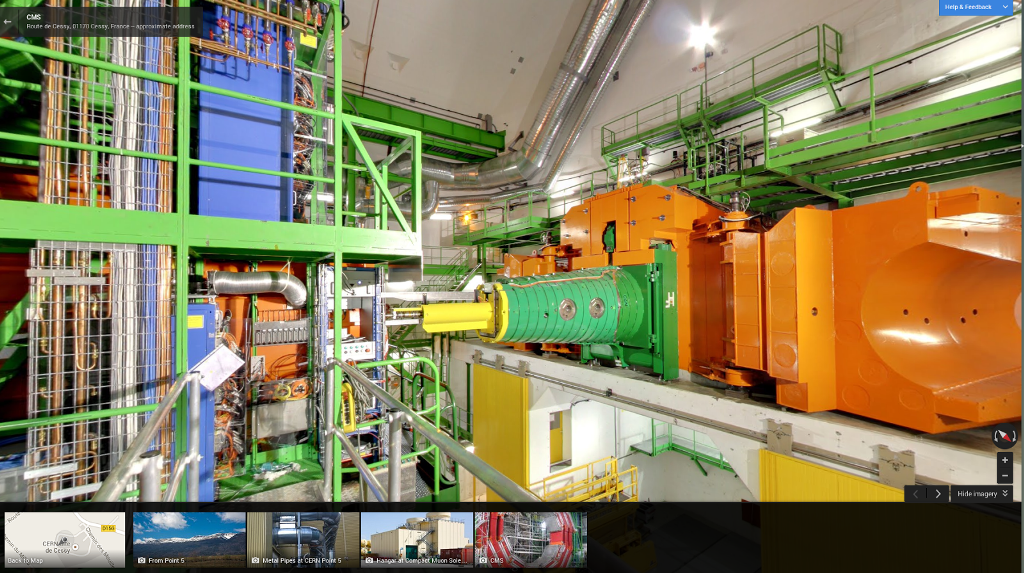This screenshot has height=573, width=1024.
Task: Go to previous imagery with left arrow
Action: [916, 494]
